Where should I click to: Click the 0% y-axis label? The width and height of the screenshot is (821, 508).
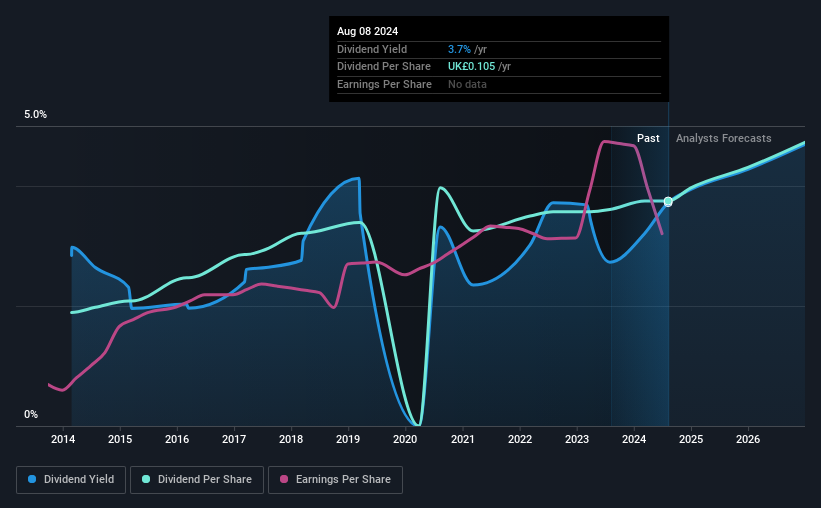(x=31, y=414)
